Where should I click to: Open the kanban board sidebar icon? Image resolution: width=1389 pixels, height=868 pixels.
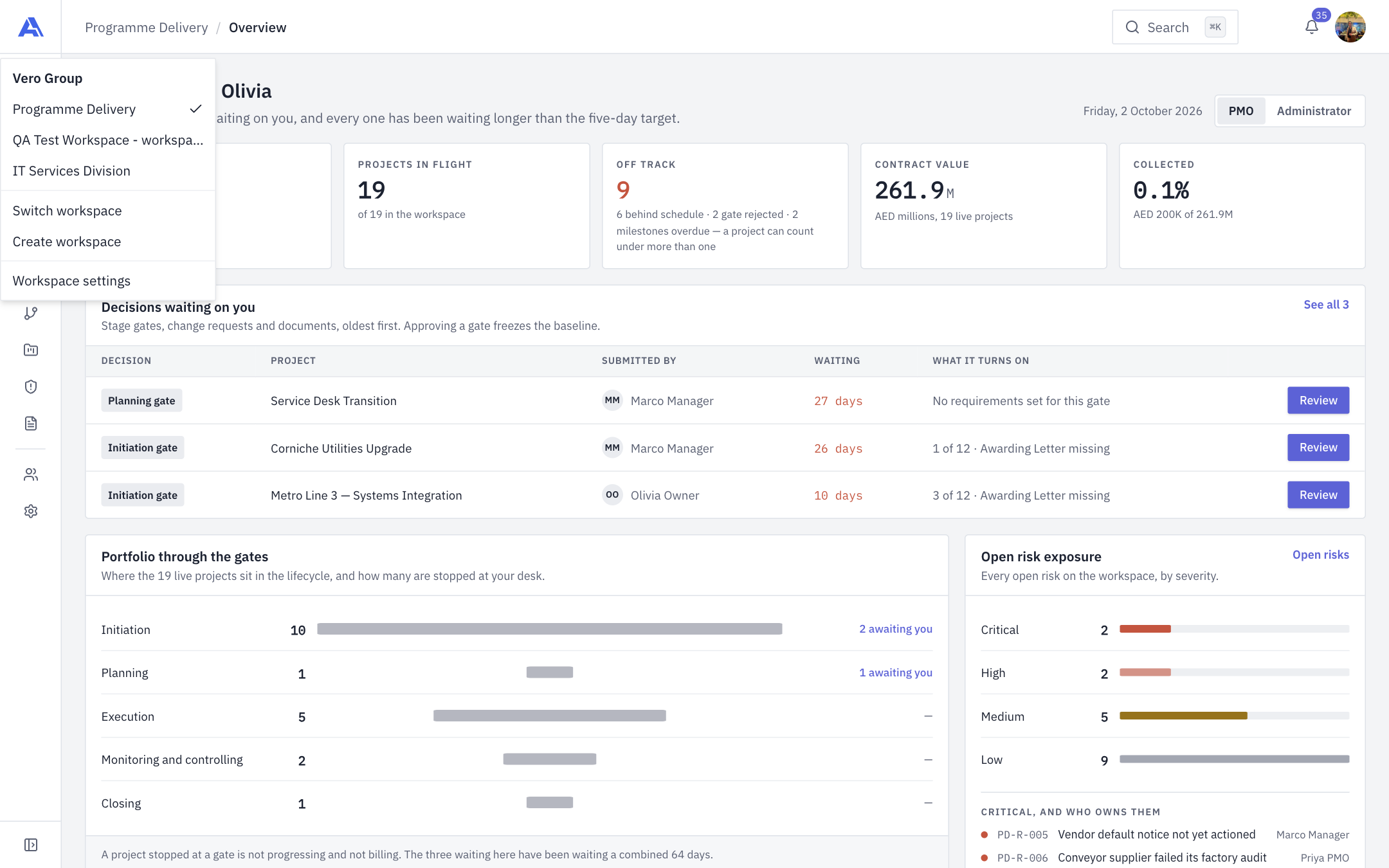(31, 350)
